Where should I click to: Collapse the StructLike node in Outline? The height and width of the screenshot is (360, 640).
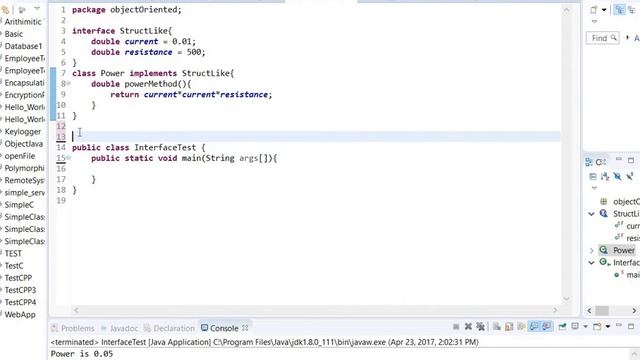(591, 214)
